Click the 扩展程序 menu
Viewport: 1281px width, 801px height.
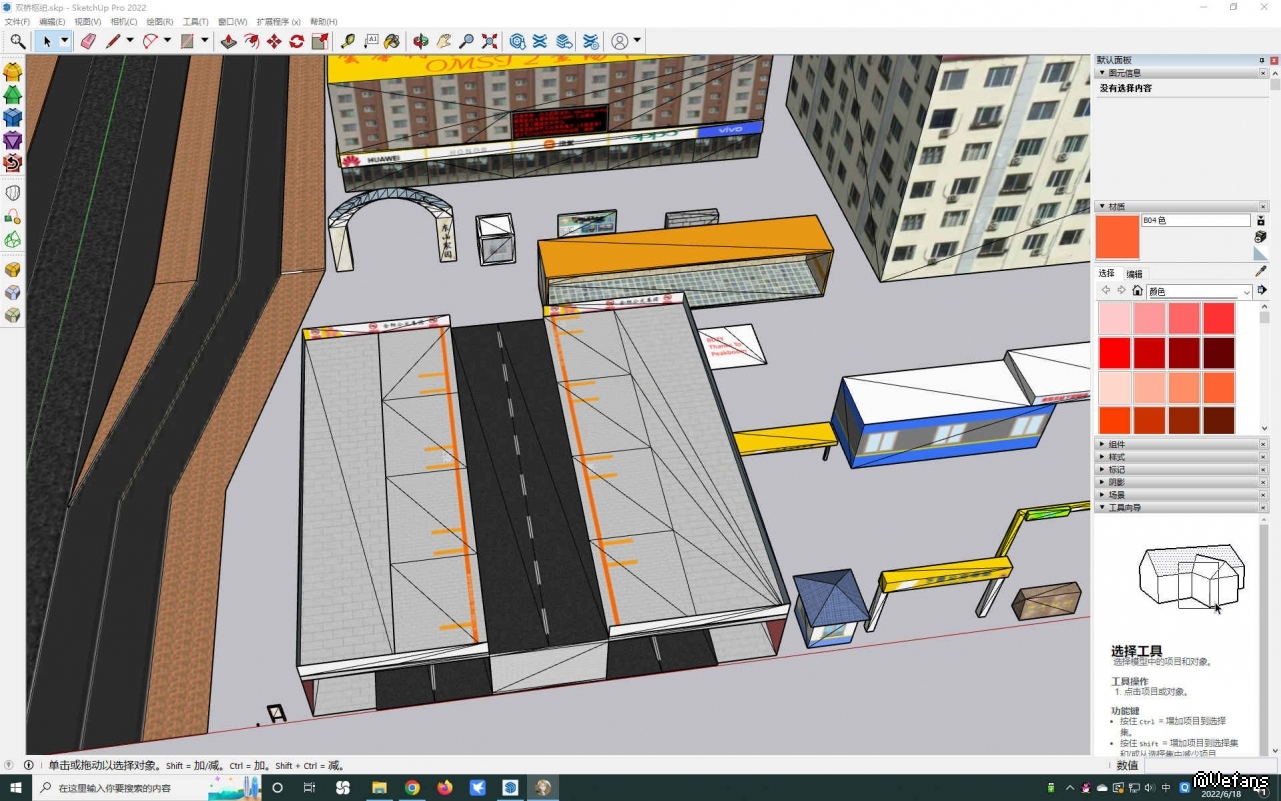pos(278,21)
